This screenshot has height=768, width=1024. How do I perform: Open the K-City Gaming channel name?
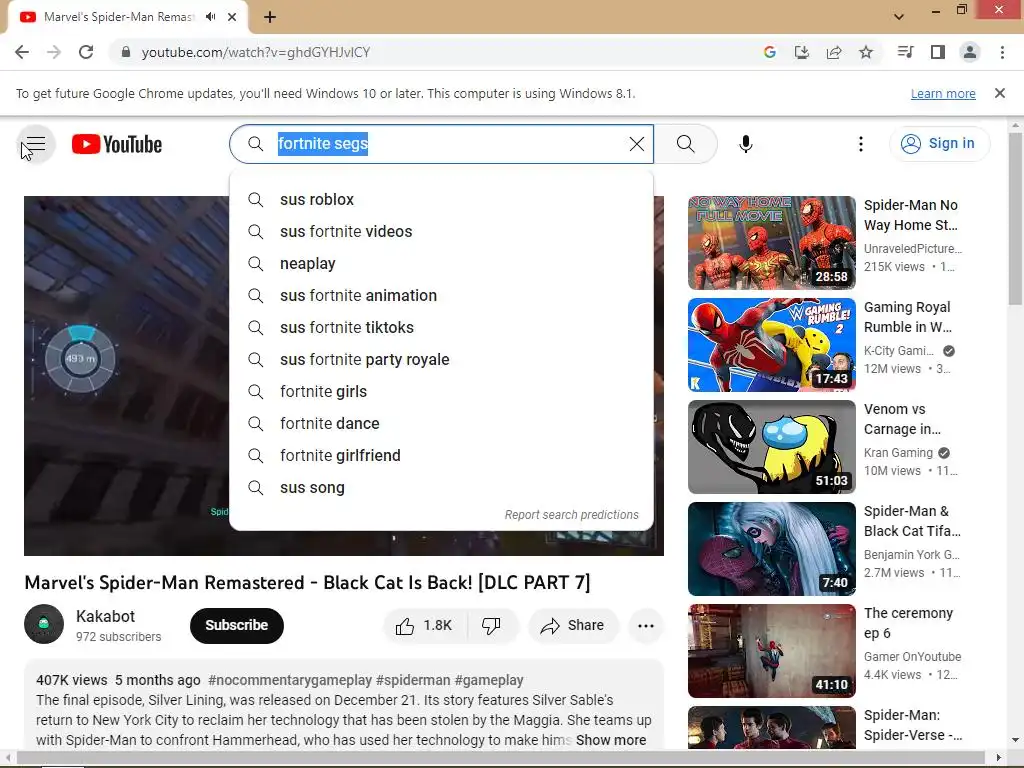[x=899, y=351]
